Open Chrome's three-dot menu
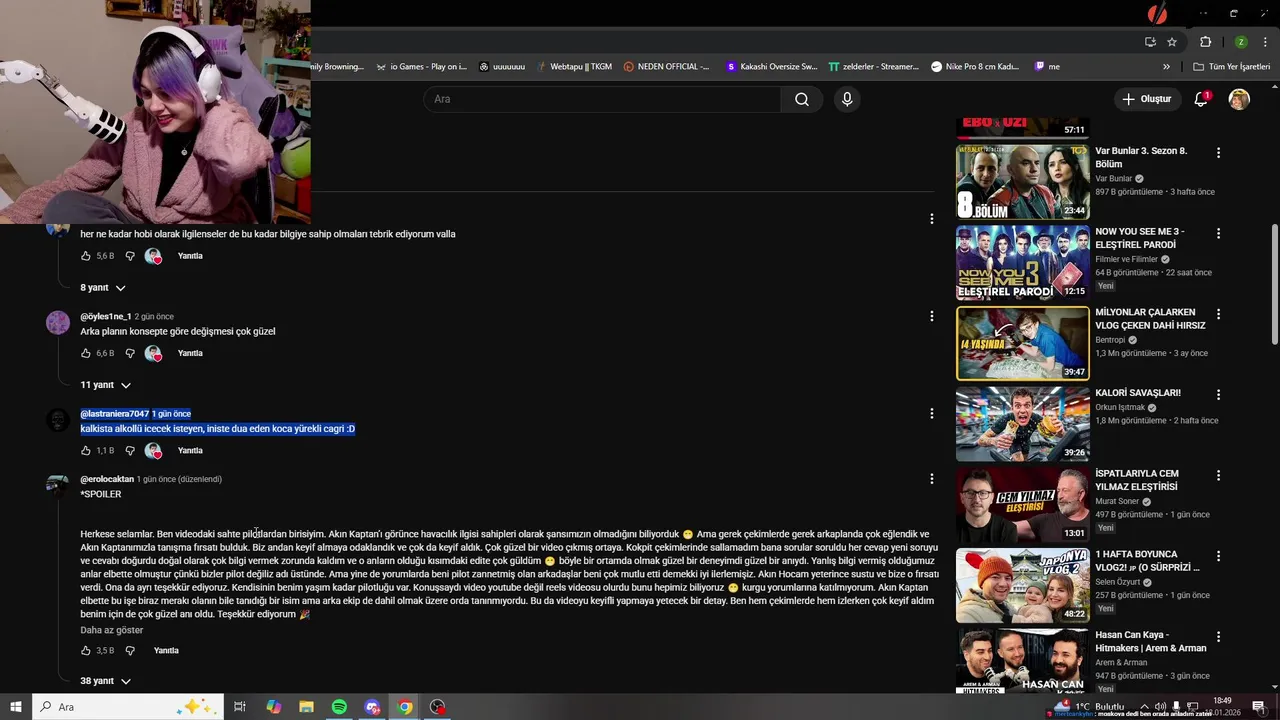The width and height of the screenshot is (1280, 720). click(x=1265, y=42)
